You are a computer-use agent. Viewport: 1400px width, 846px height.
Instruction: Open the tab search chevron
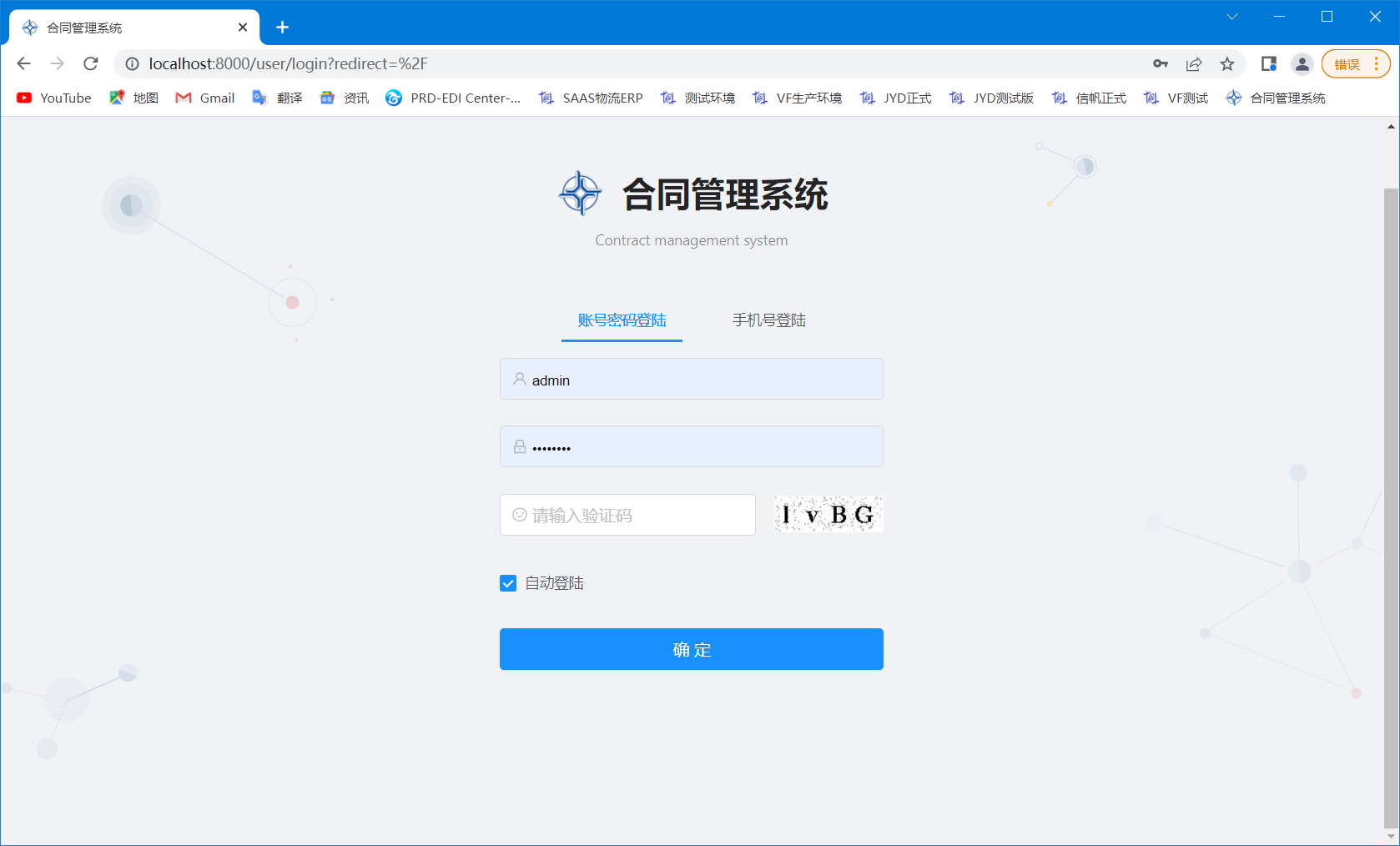pos(1232,17)
